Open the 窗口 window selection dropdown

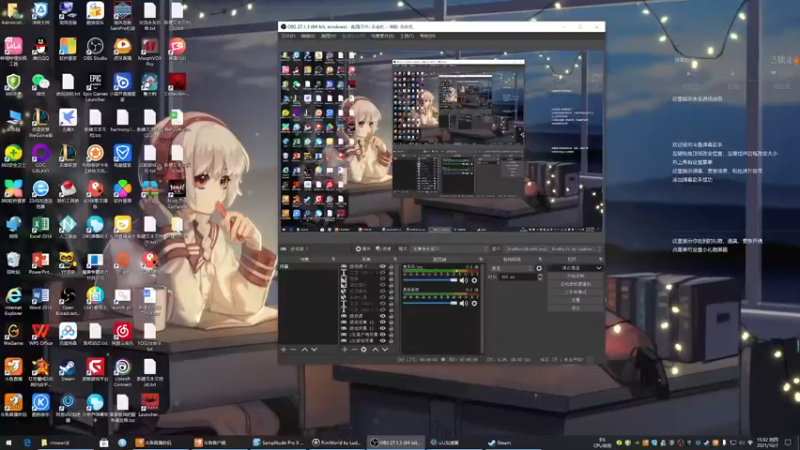coord(553,248)
